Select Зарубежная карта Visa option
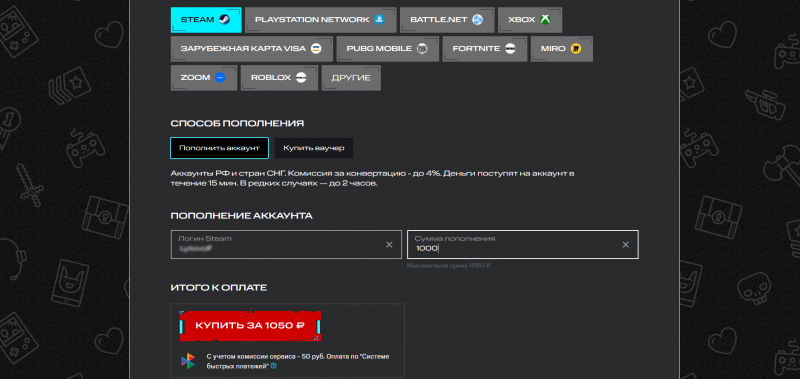Screen dimensions: 800x379 (252, 49)
